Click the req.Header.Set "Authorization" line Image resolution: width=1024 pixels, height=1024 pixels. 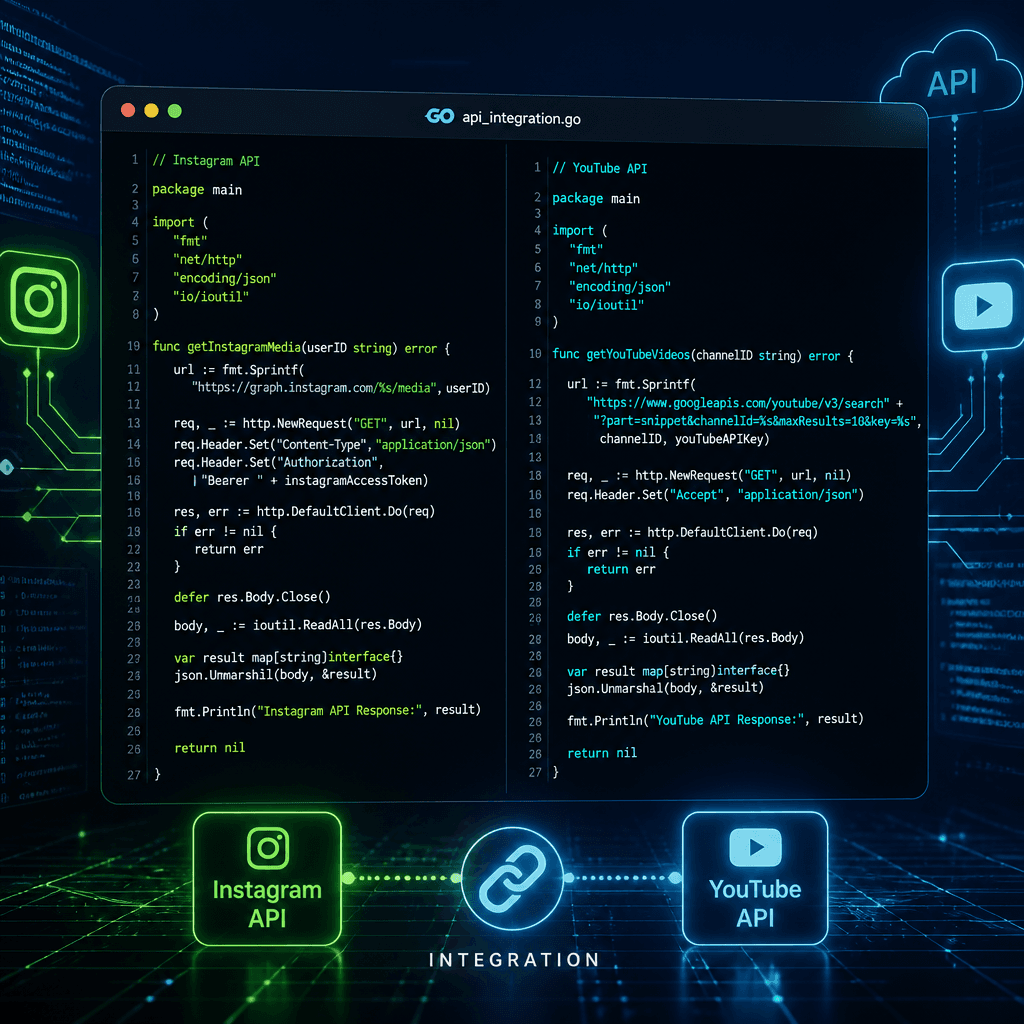(278, 462)
